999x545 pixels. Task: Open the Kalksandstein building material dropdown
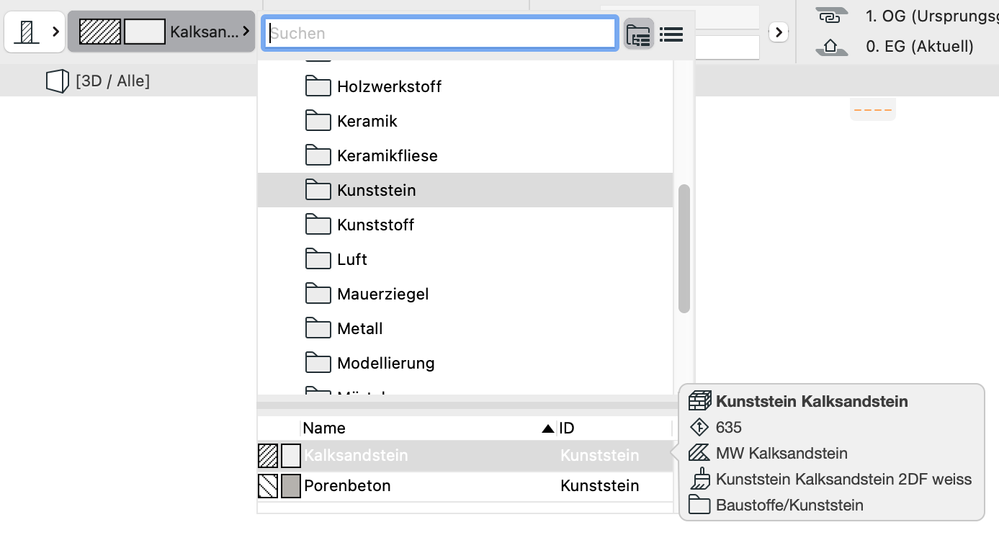click(160, 32)
